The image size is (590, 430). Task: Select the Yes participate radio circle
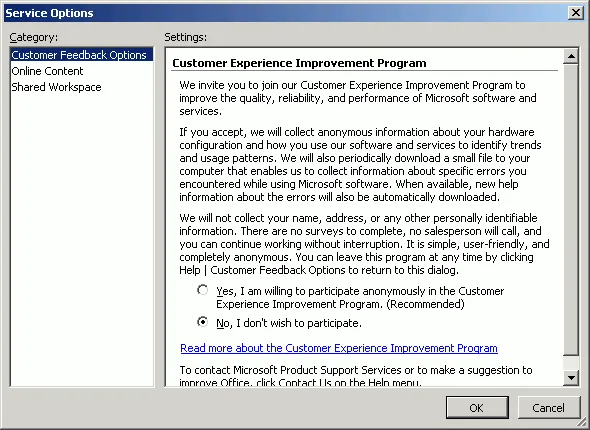tap(202, 290)
